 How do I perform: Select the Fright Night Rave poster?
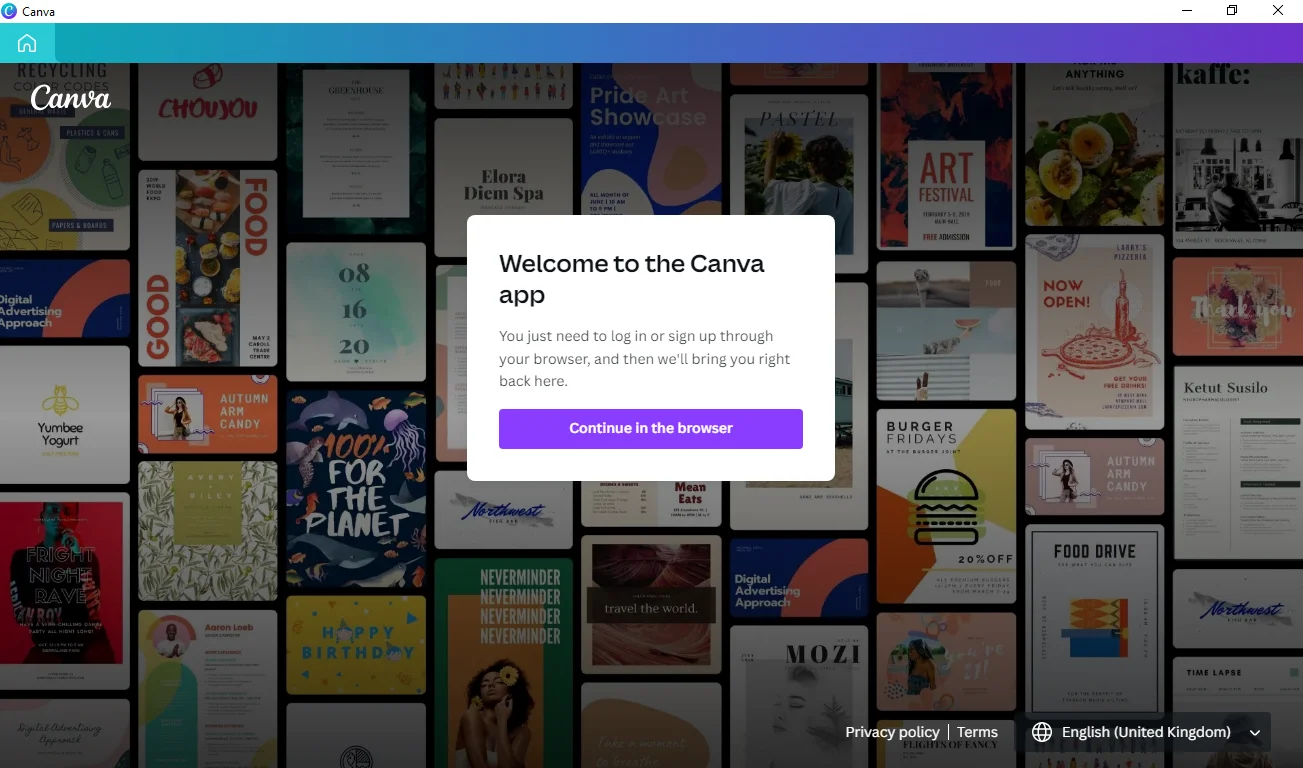[x=64, y=590]
